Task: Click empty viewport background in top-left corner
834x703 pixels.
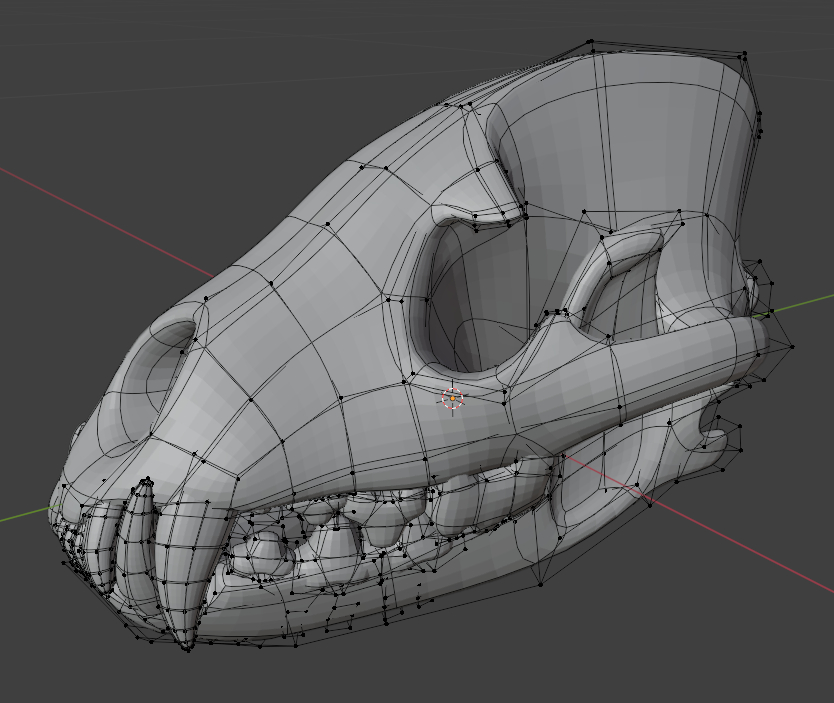Action: pos(60,50)
